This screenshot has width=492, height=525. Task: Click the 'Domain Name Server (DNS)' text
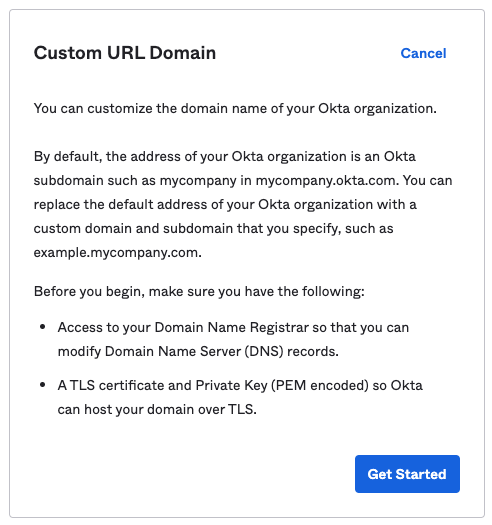pos(194,352)
